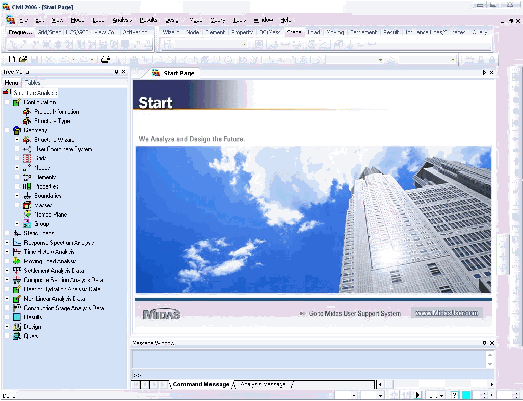Select the Heat of Hydration Analysis Data row

coord(62,289)
